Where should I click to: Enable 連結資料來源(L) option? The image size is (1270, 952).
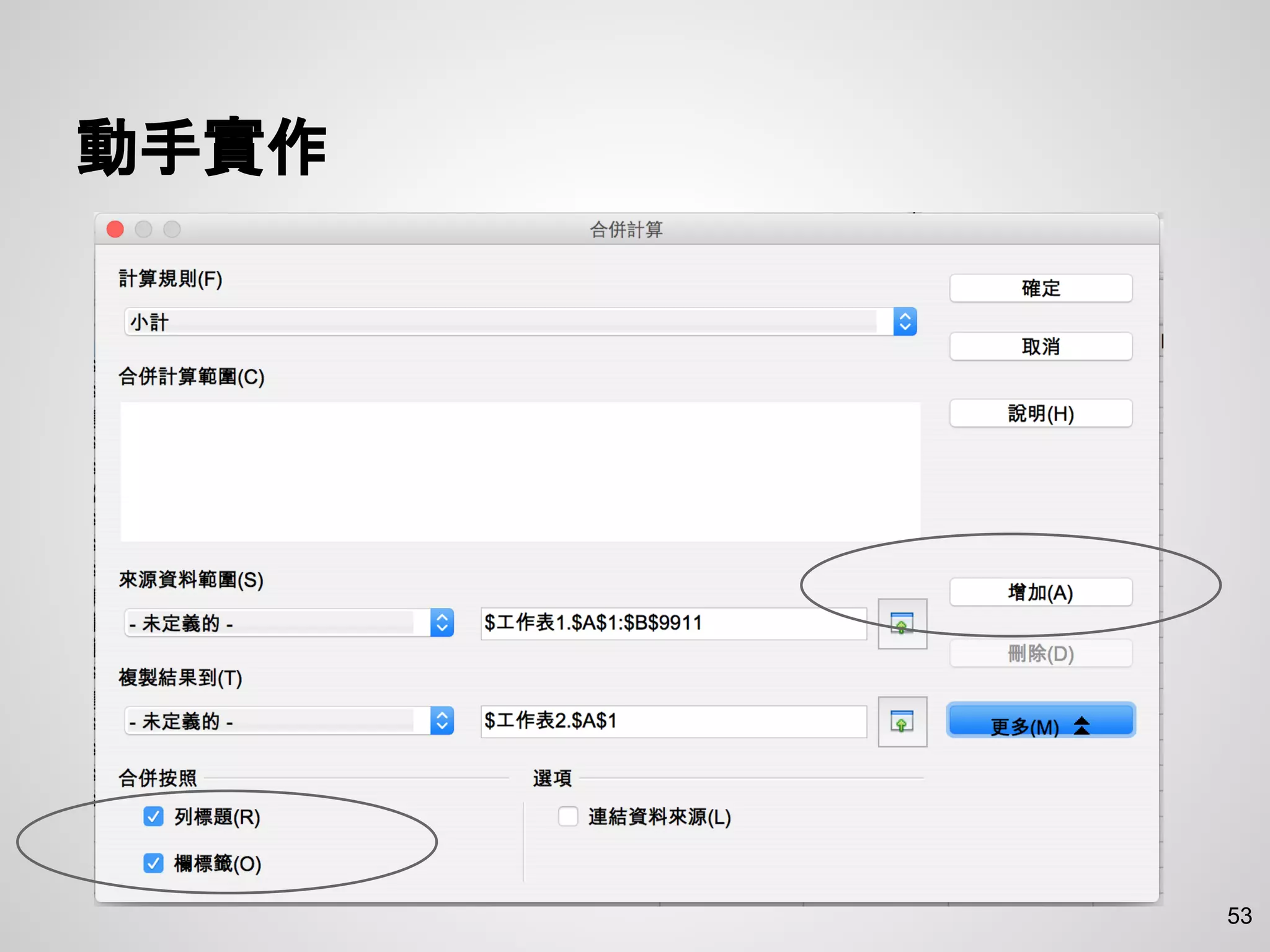click(567, 816)
